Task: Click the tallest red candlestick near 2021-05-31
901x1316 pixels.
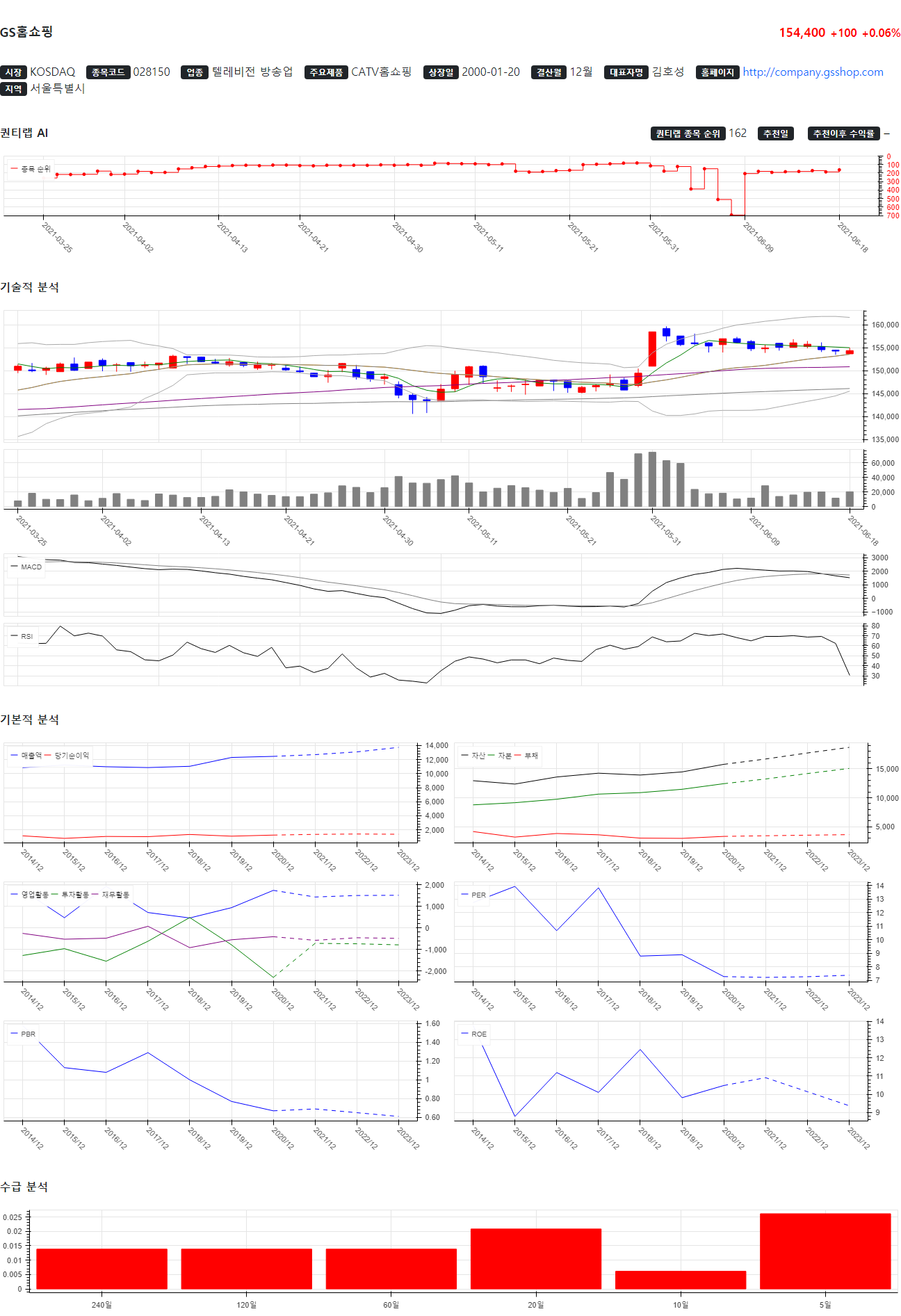Action: click(652, 349)
